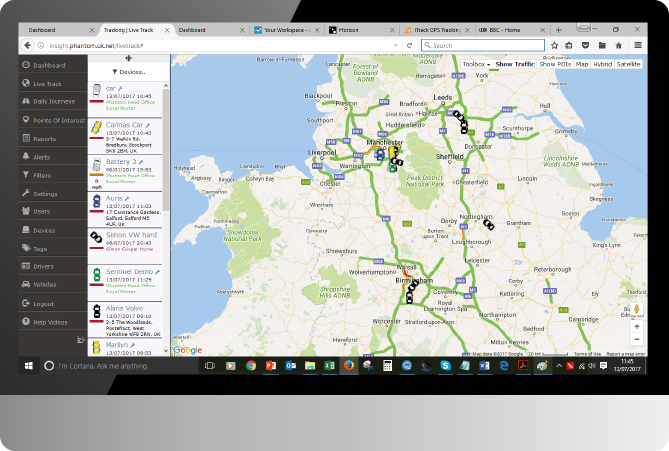669x451 pixels.
Task: Open Skype from the taskbar
Action: [x=445, y=366]
